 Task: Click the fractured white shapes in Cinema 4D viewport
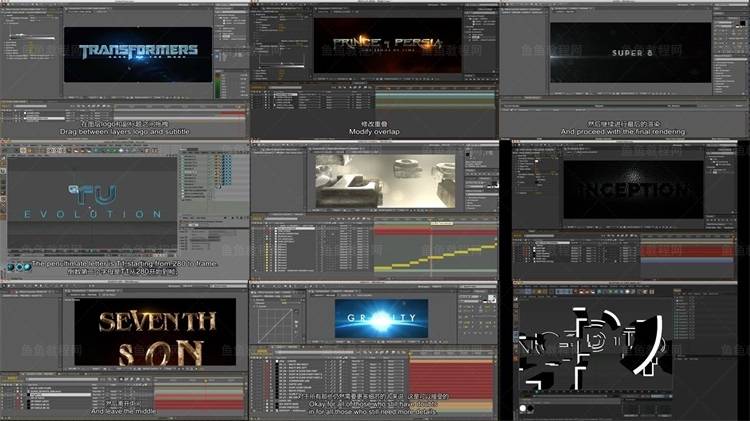(596, 347)
